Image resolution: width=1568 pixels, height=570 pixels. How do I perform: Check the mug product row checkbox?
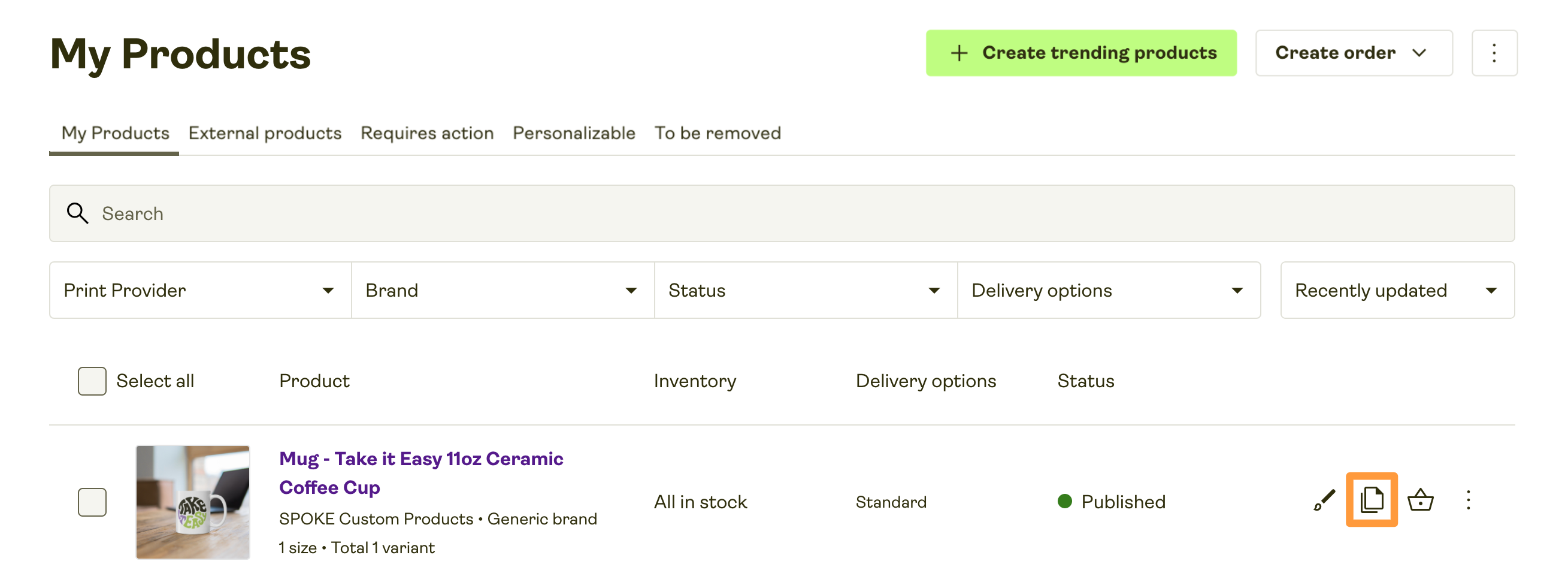click(91, 501)
